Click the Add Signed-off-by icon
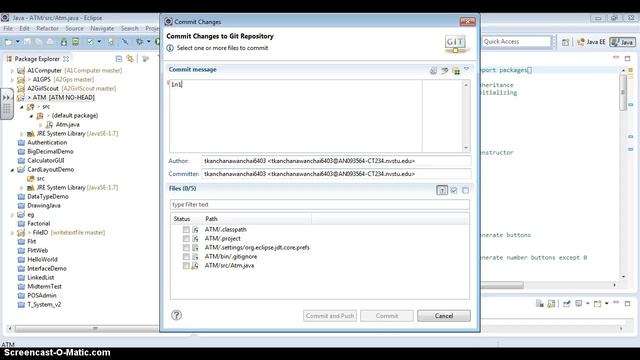The height and width of the screenshot is (360, 640). (445, 71)
